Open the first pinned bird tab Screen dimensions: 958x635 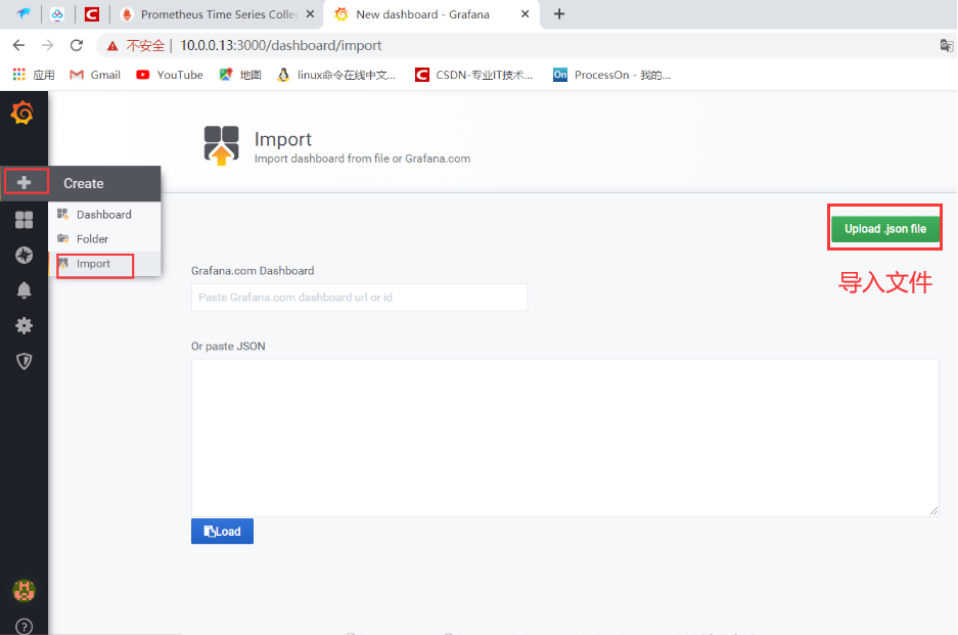pos(23,14)
